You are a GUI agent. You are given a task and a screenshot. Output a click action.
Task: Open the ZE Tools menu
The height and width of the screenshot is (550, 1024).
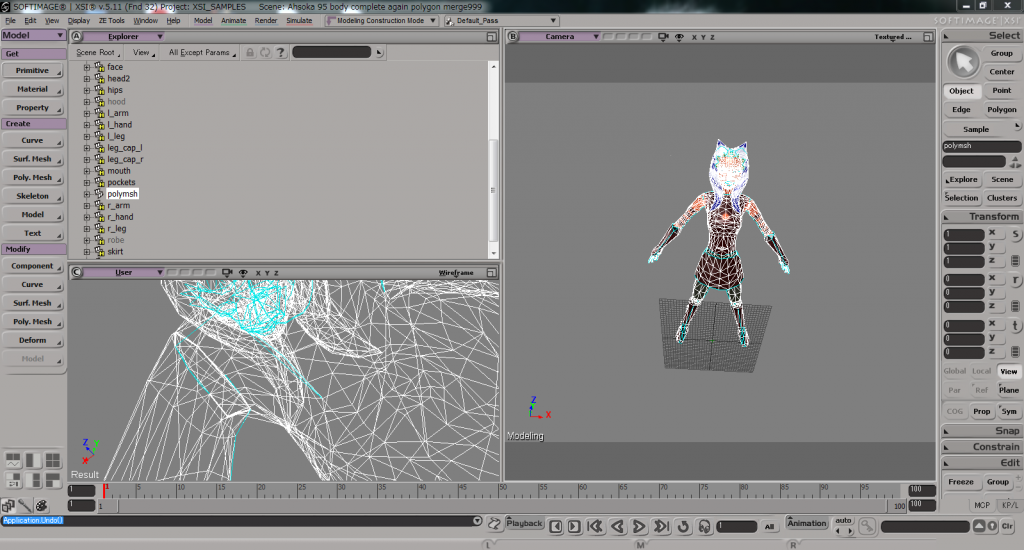pyautogui.click(x=112, y=21)
